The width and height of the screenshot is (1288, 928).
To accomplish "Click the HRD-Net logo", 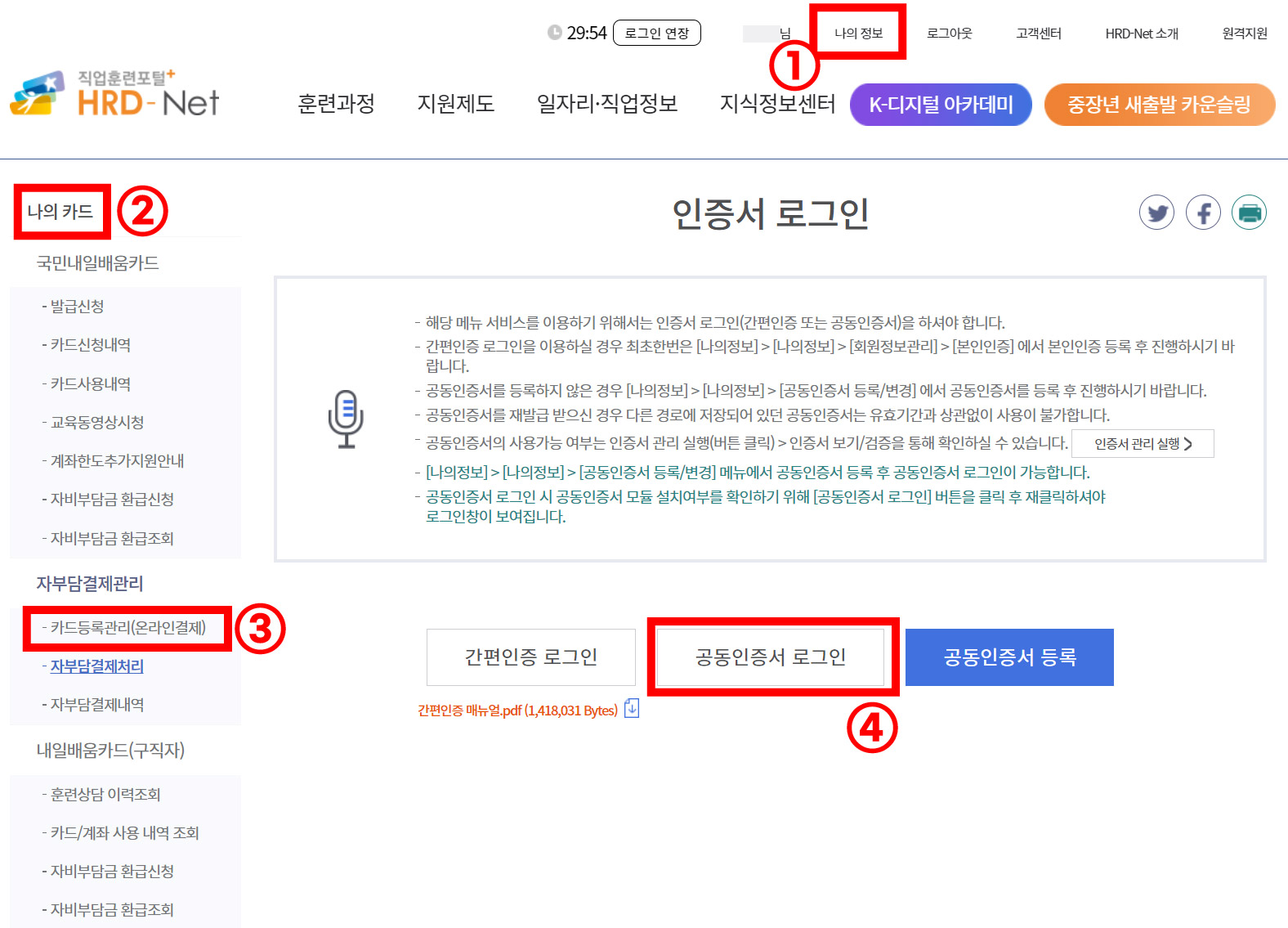I will tap(114, 94).
